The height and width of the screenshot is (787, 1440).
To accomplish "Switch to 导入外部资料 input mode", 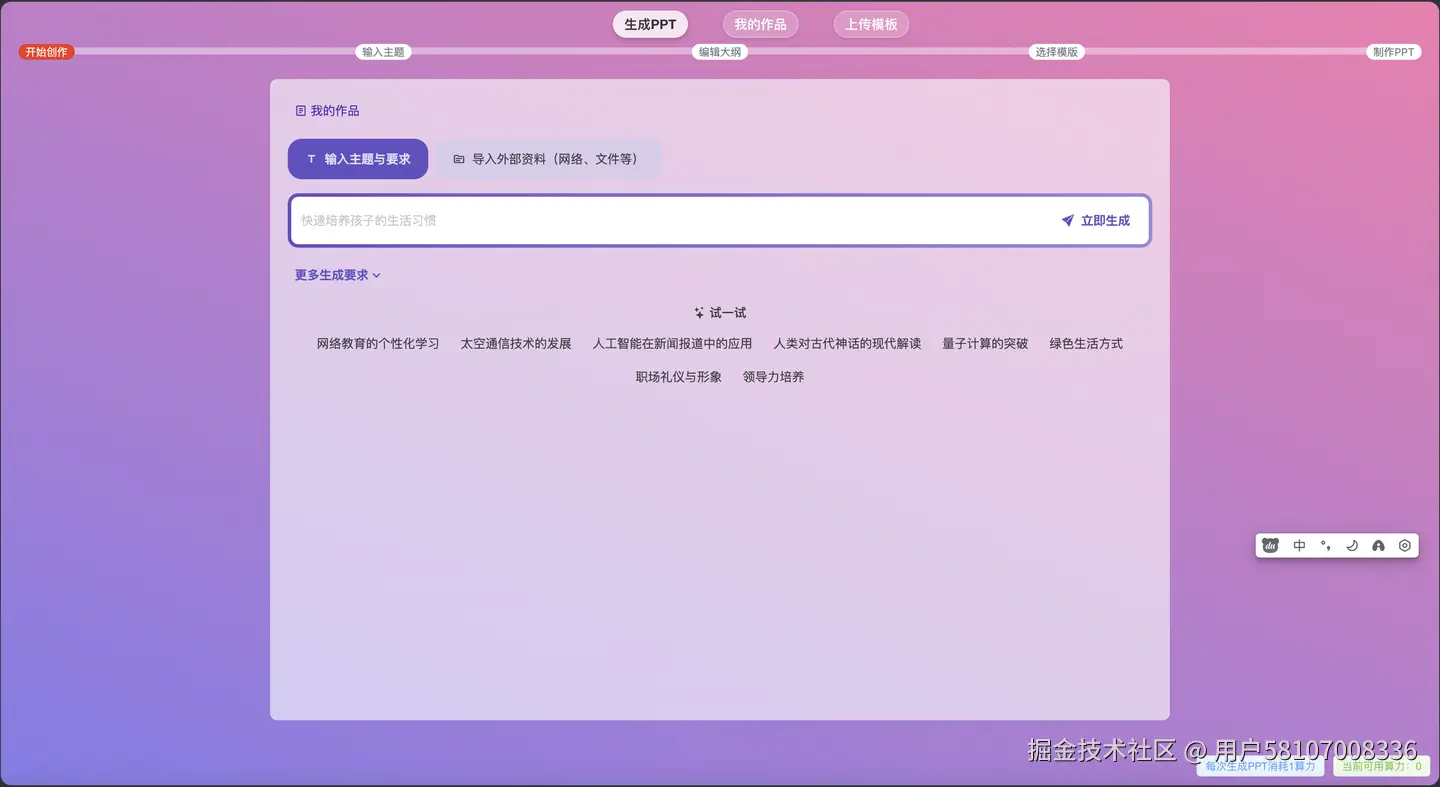I will pyautogui.click(x=548, y=158).
